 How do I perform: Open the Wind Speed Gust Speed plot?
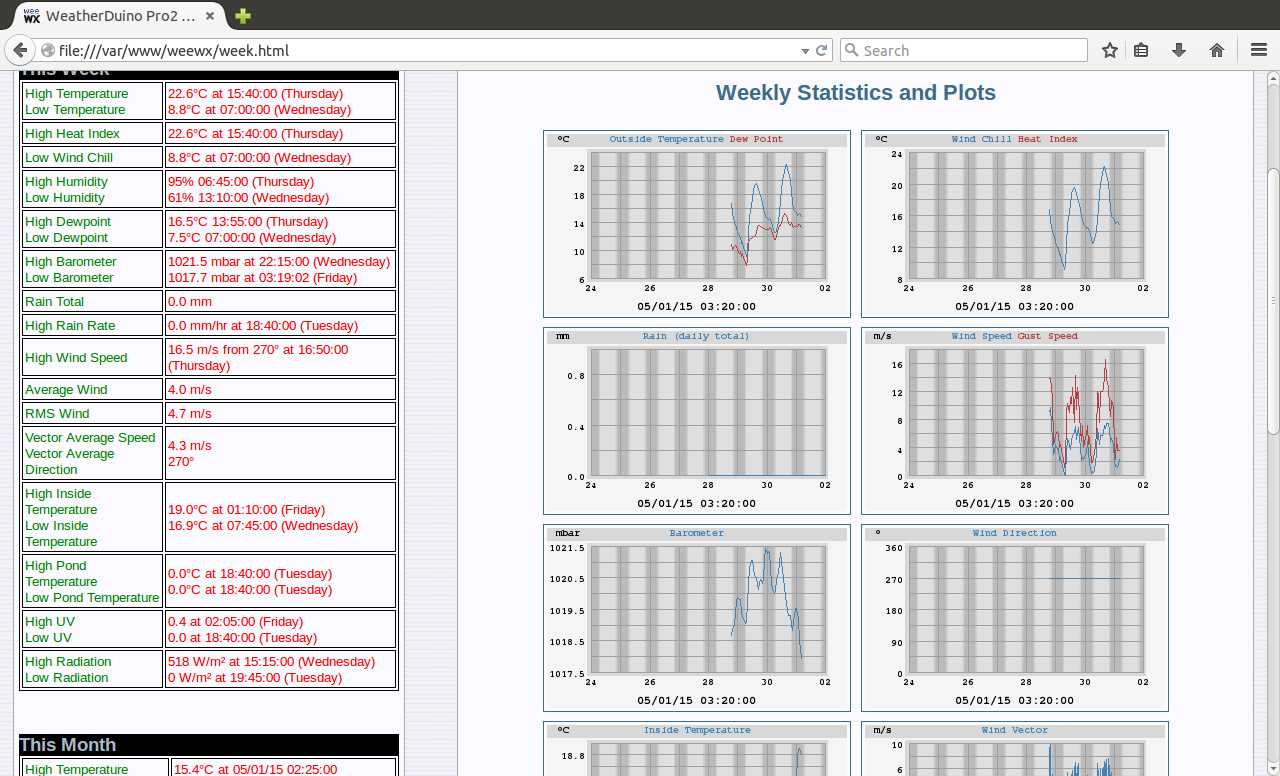pyautogui.click(x=1015, y=421)
